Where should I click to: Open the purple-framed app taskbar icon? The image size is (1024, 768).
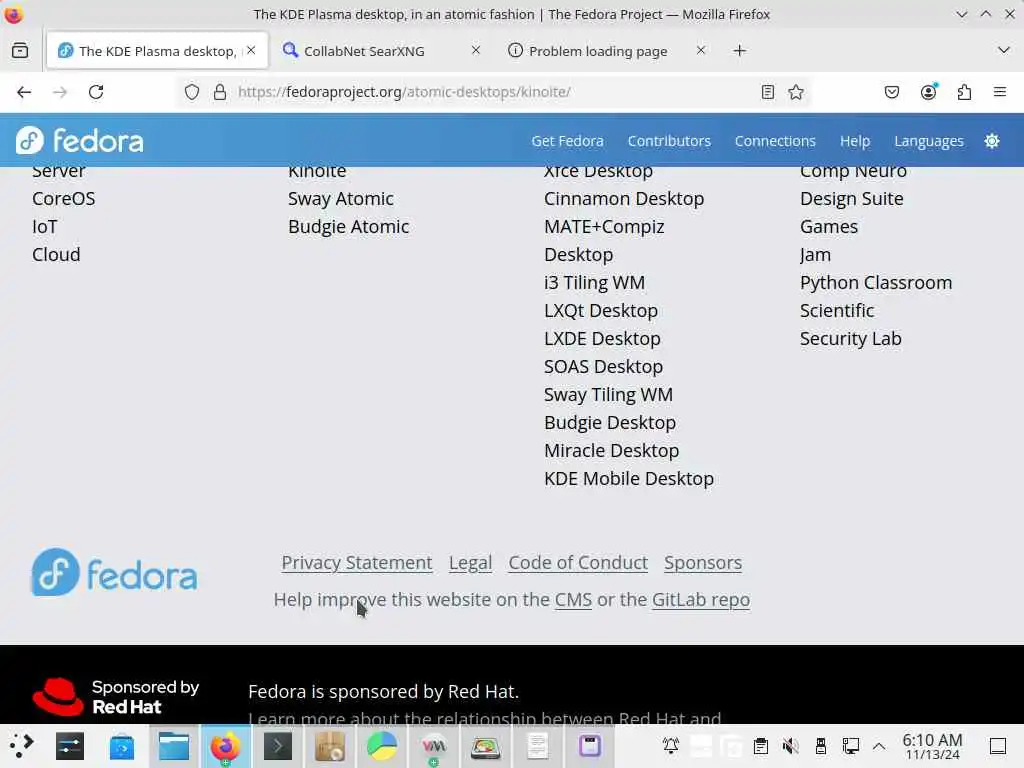(590, 746)
